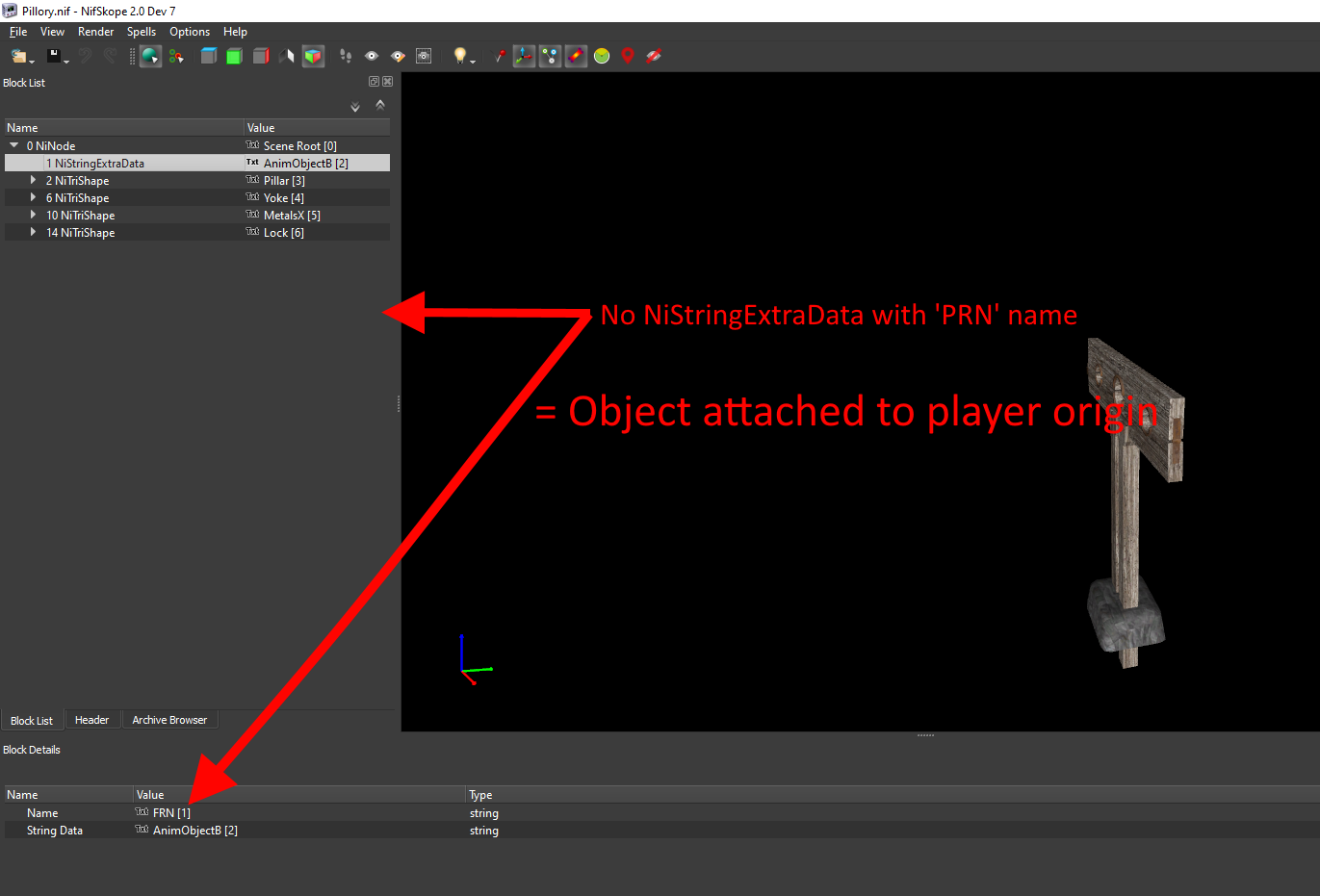This screenshot has width=1320, height=896.
Task: Open the File menu
Action: tap(18, 32)
